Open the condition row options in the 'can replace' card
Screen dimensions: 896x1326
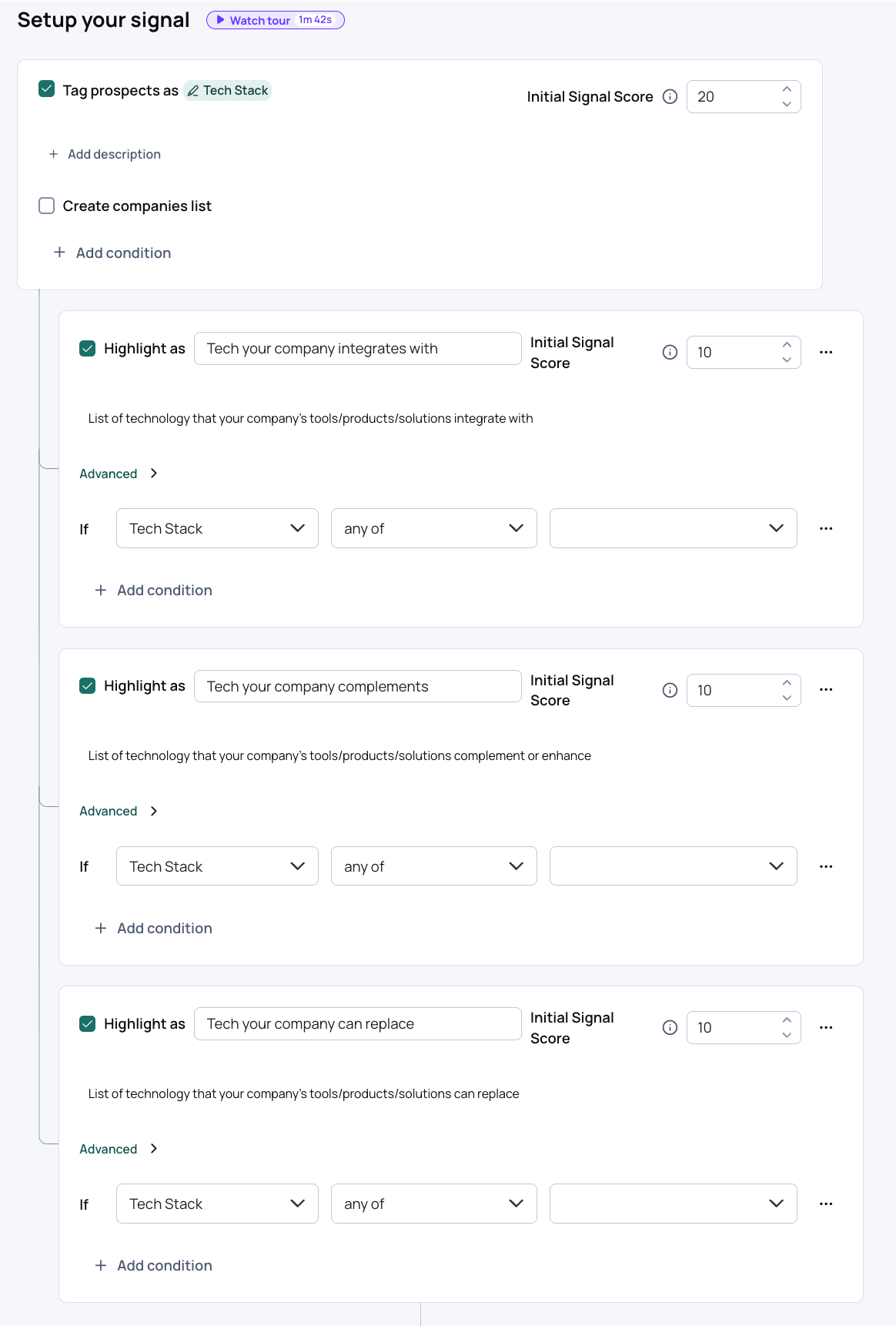tap(826, 1204)
